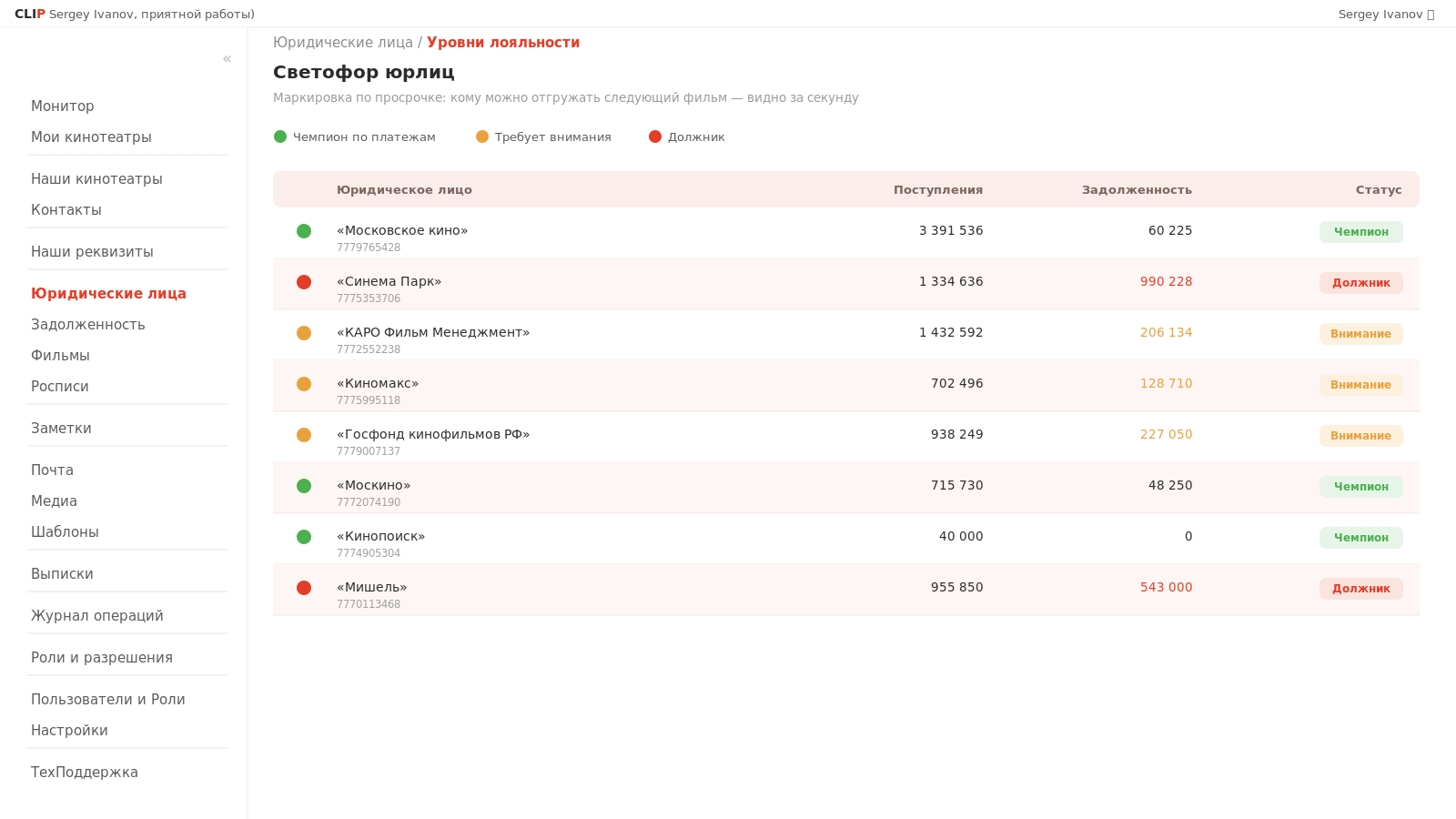Click the Юридические лица breadcrumb link
The width and height of the screenshot is (1456, 819).
(x=343, y=43)
